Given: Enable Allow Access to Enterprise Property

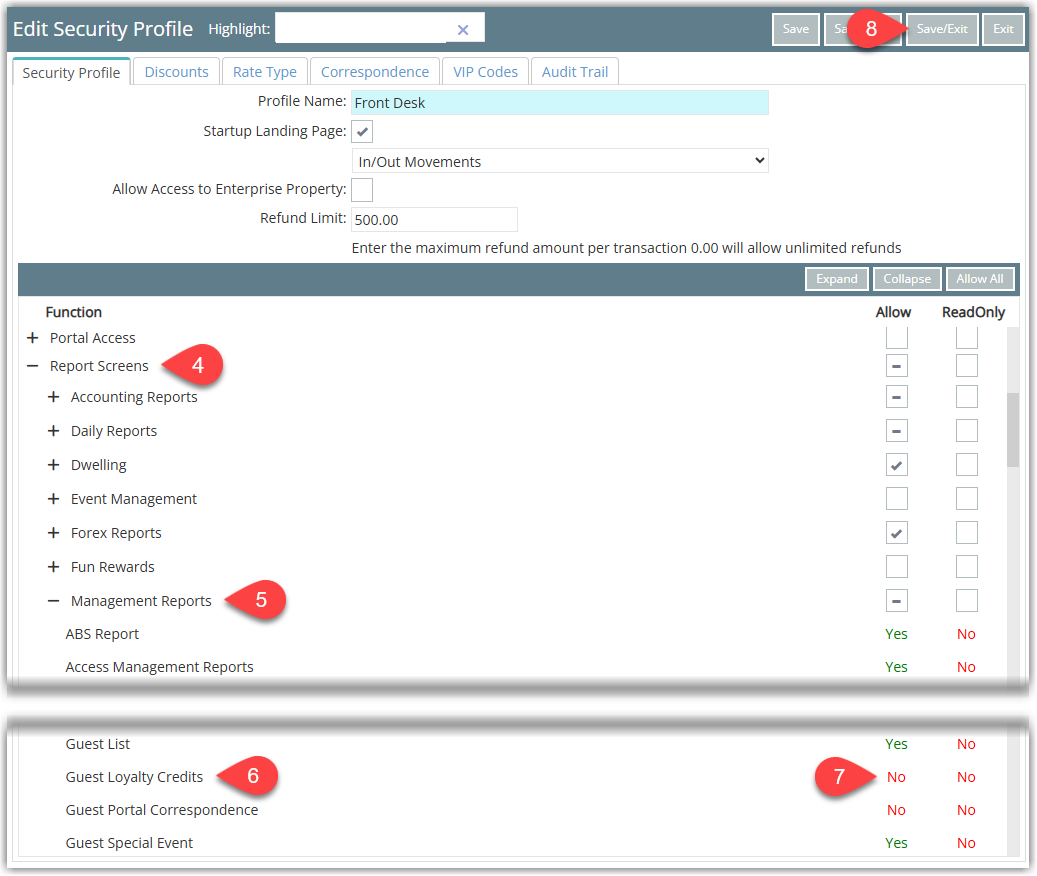Looking at the screenshot, I should 362,190.
